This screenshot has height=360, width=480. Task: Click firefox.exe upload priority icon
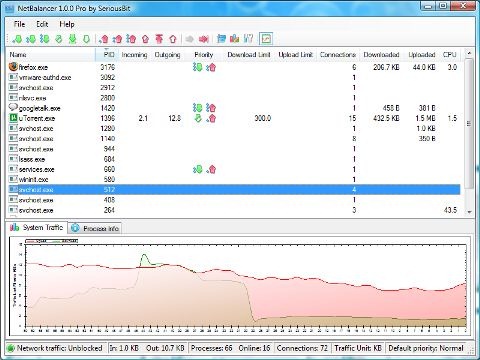tap(211, 67)
